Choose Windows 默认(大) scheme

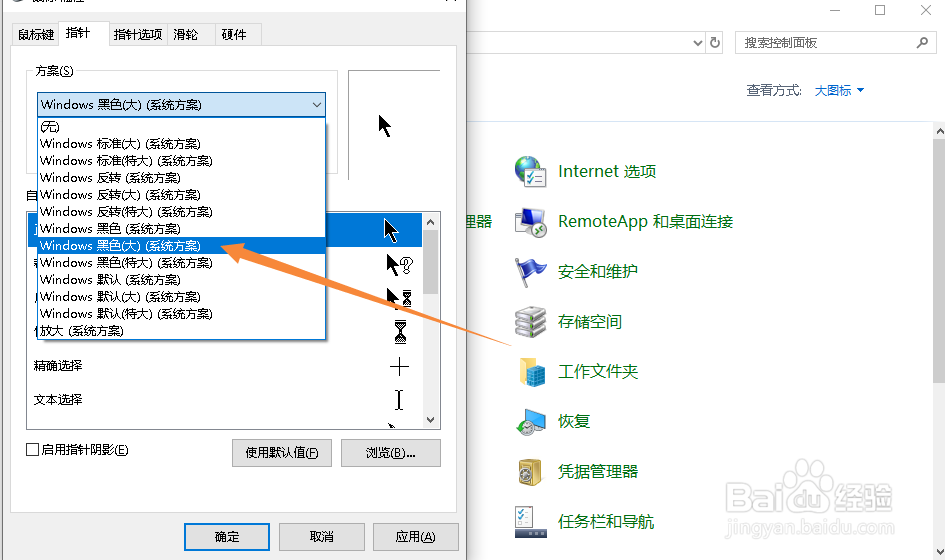click(181, 297)
